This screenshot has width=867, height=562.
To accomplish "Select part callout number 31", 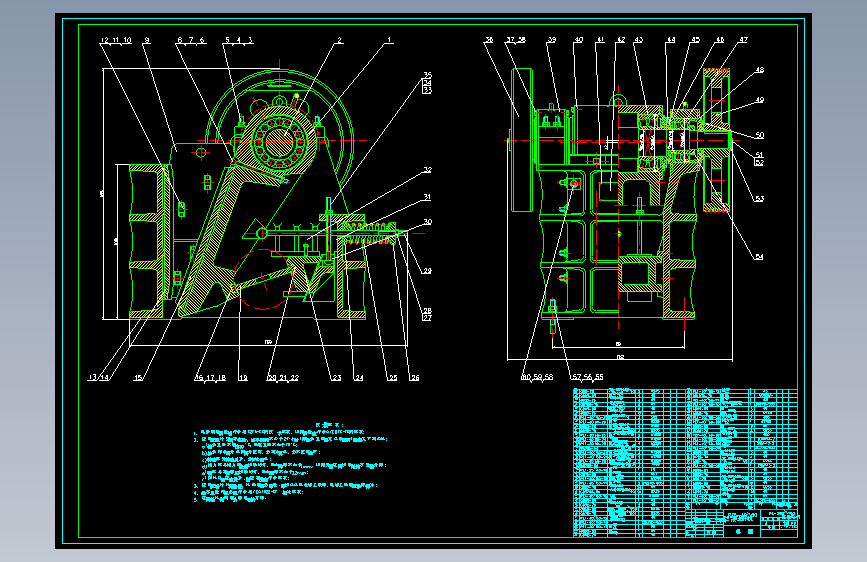I will (x=427, y=197).
